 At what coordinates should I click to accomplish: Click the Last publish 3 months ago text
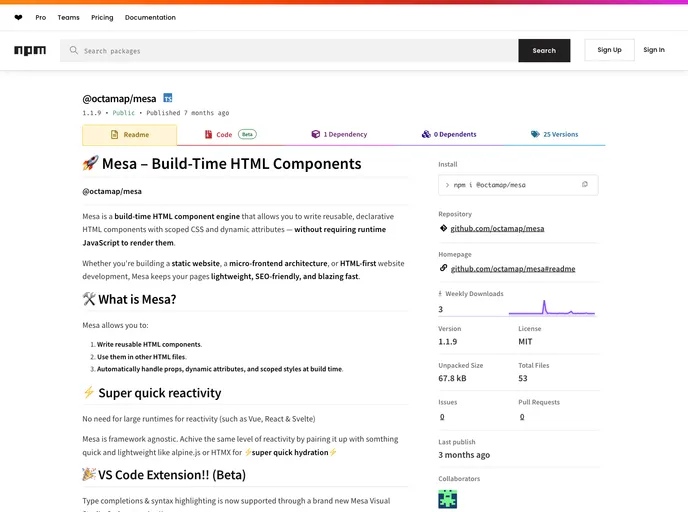(464, 455)
